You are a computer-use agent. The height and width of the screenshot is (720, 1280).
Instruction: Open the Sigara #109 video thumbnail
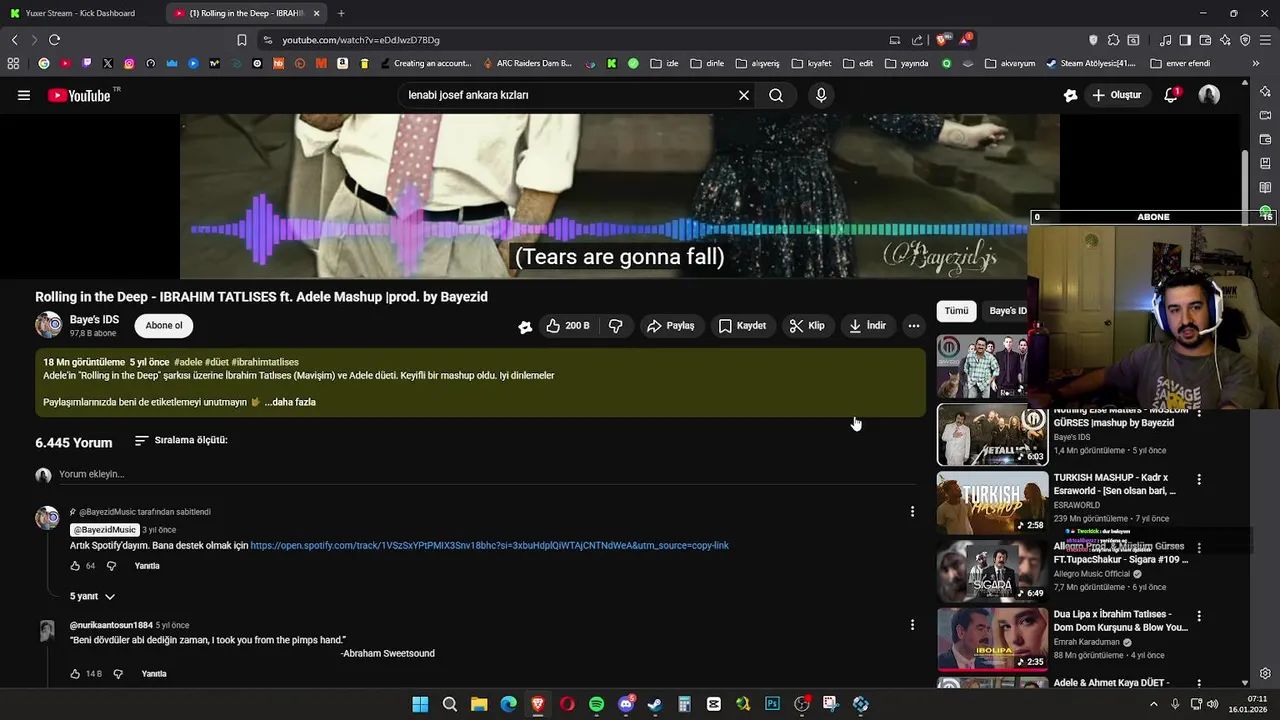tap(992, 571)
